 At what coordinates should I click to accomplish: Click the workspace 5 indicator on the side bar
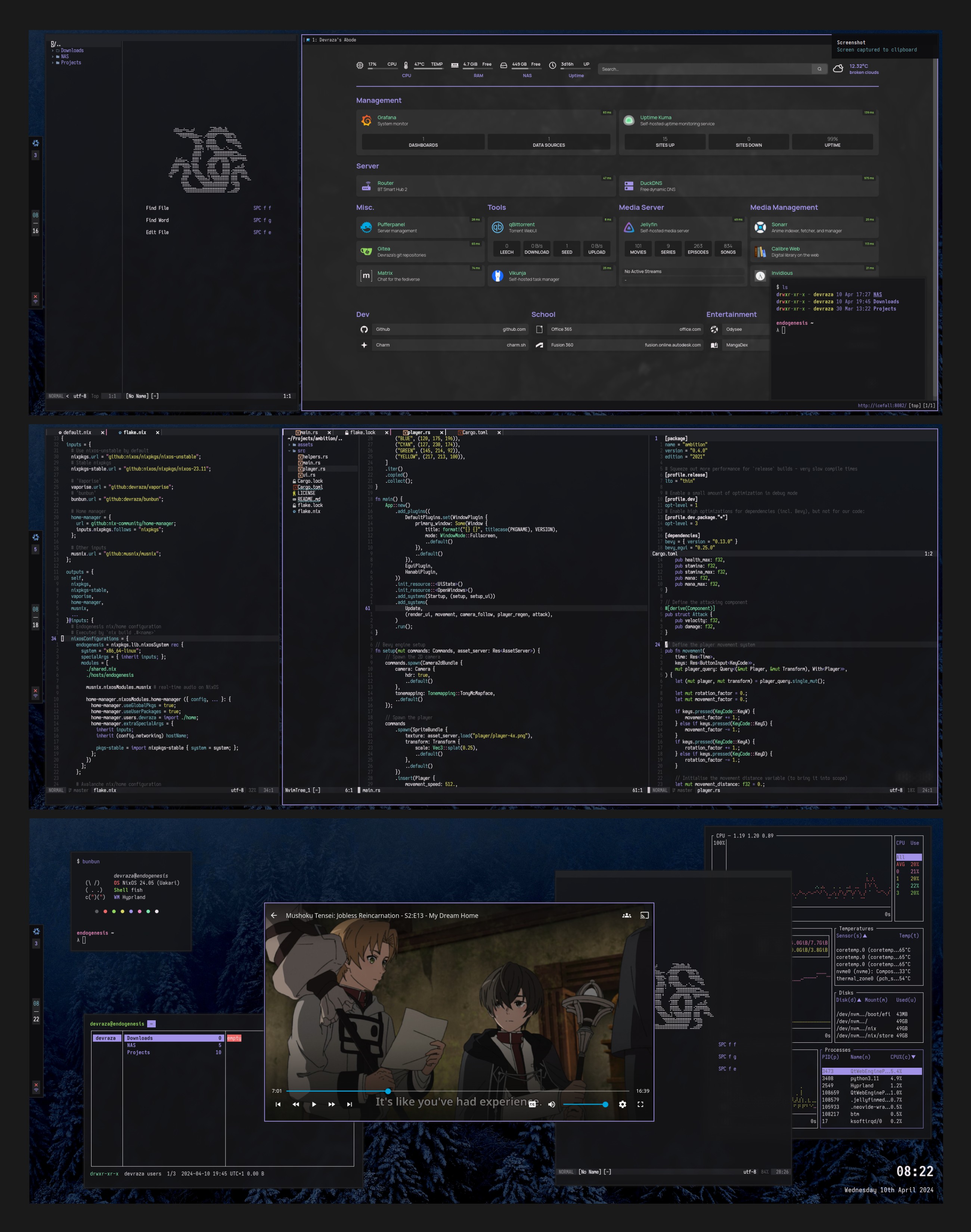35,550
